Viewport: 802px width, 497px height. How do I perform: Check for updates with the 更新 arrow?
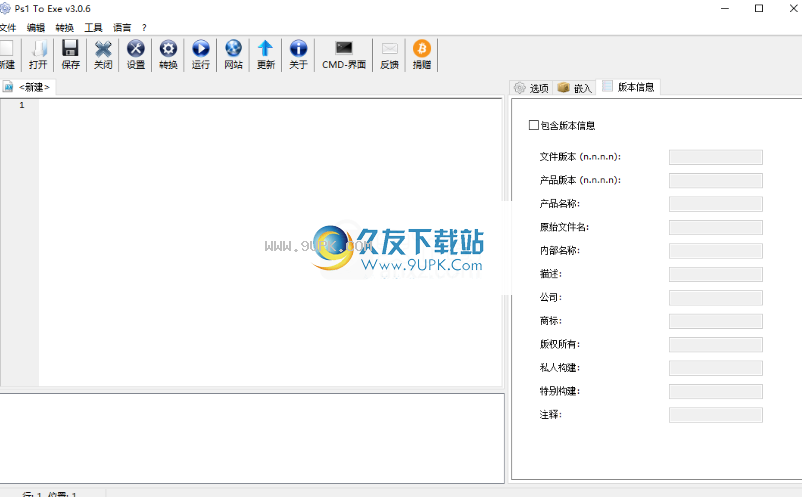(x=265, y=54)
